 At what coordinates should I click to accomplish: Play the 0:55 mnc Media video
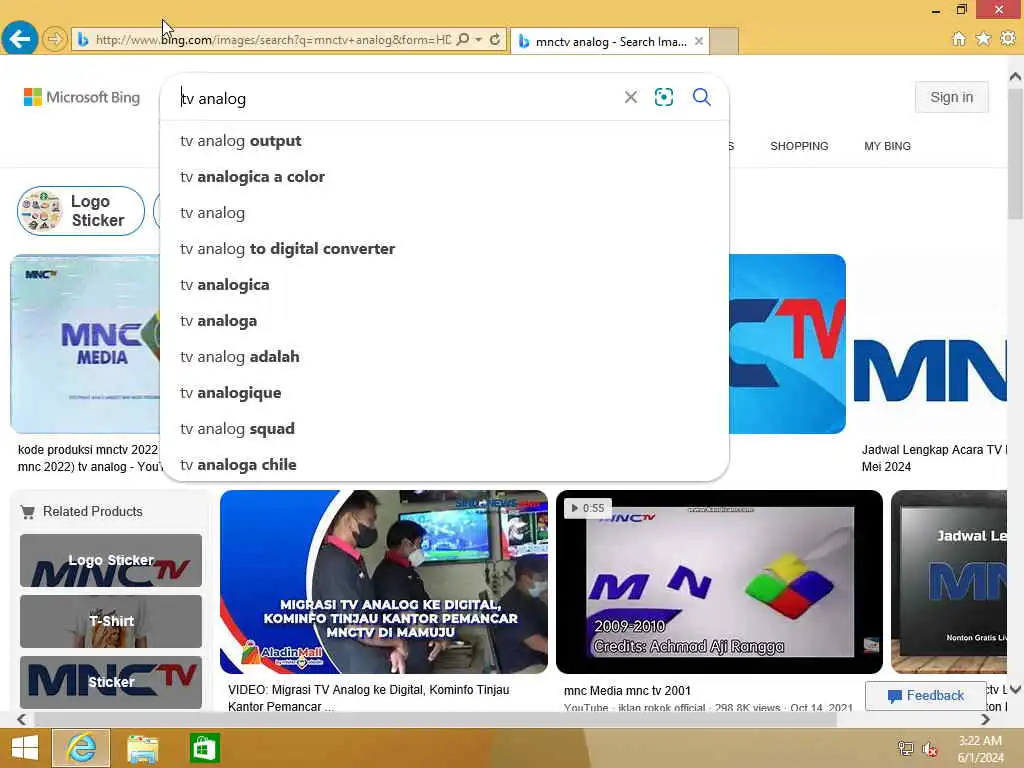coord(719,582)
